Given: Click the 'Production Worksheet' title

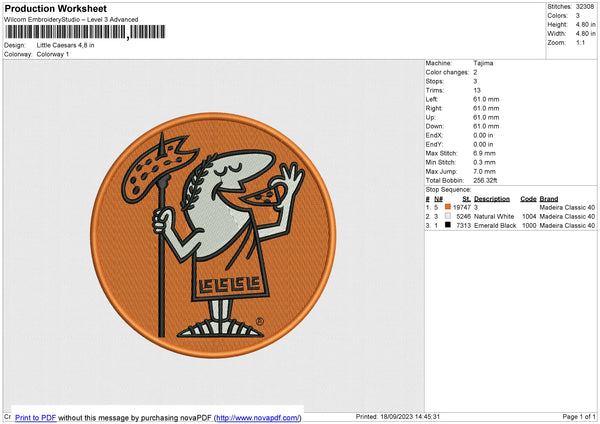Looking at the screenshot, I should click(55, 8).
